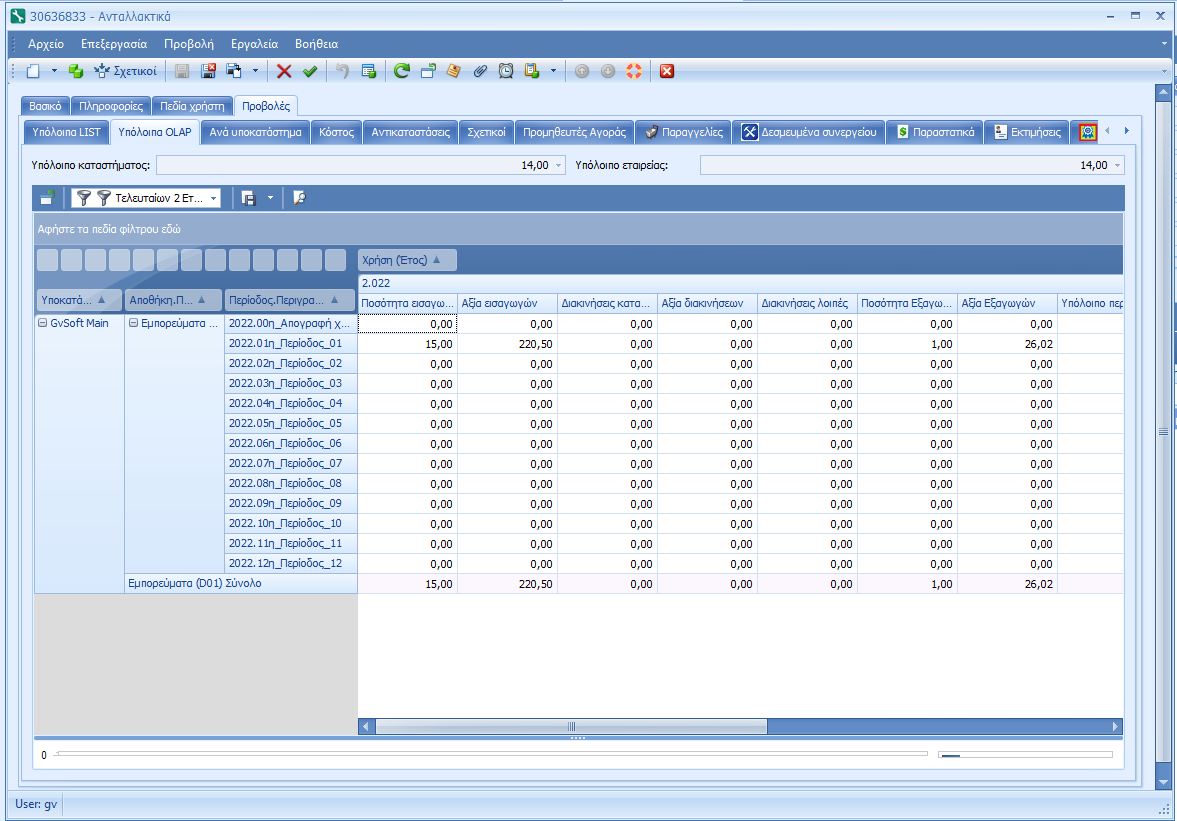The width and height of the screenshot is (1177, 821).
Task: Open the new document dropdown arrow
Action: tap(54, 71)
